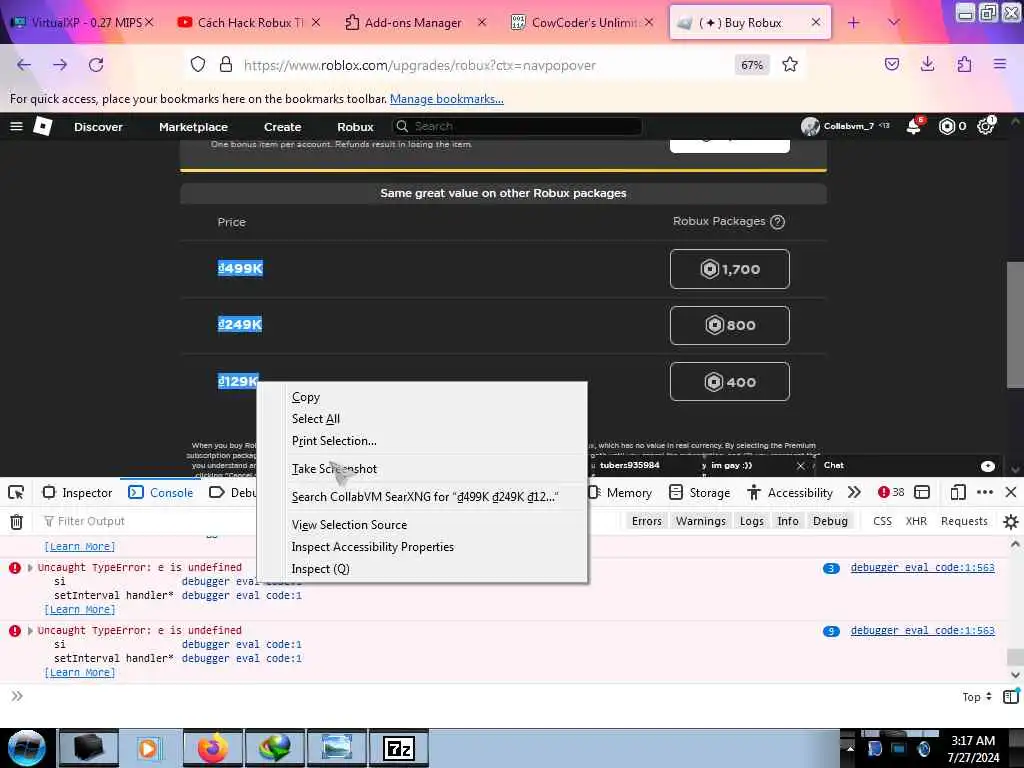Switch to the Storage devtools tab
The height and width of the screenshot is (768, 1024).
click(699, 492)
